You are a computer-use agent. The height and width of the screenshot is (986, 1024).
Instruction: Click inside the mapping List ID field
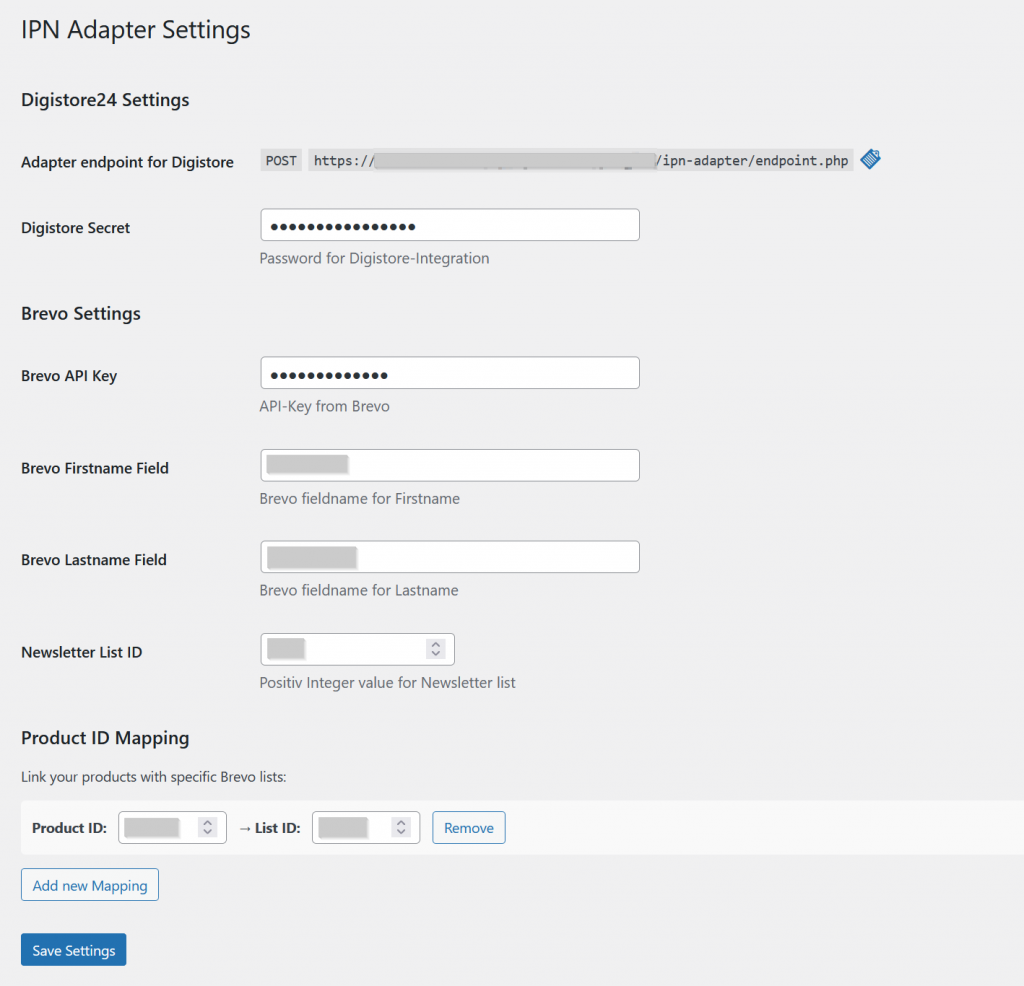tap(352, 828)
